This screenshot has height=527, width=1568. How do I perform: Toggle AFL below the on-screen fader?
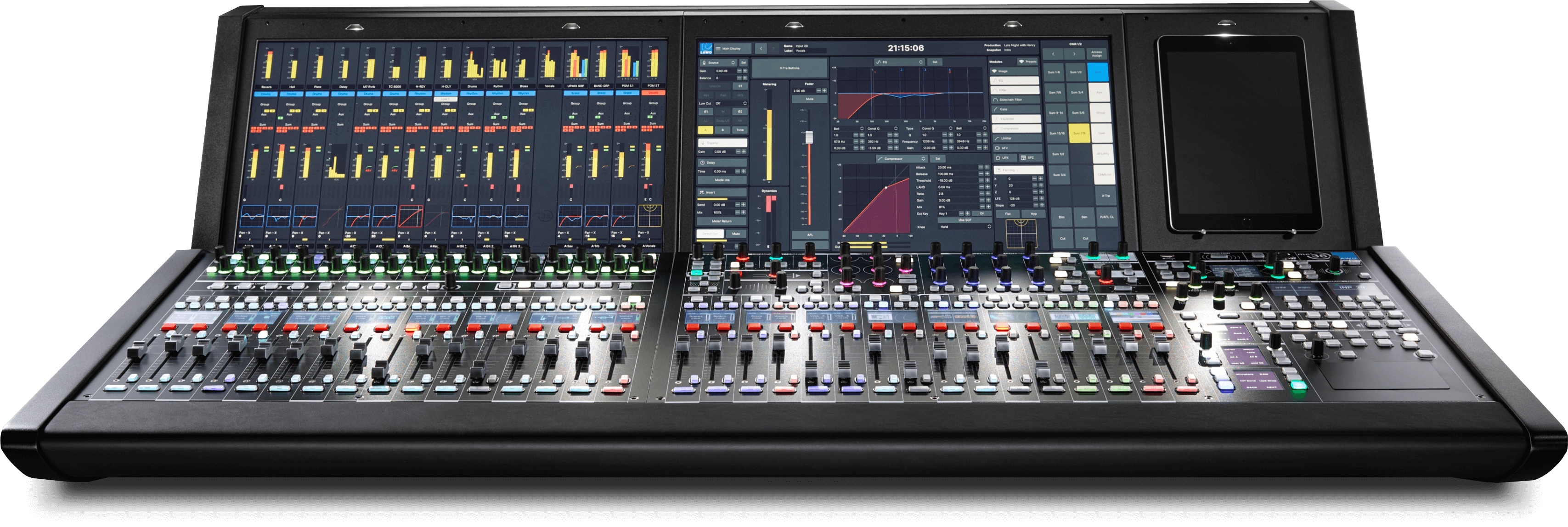(810, 235)
